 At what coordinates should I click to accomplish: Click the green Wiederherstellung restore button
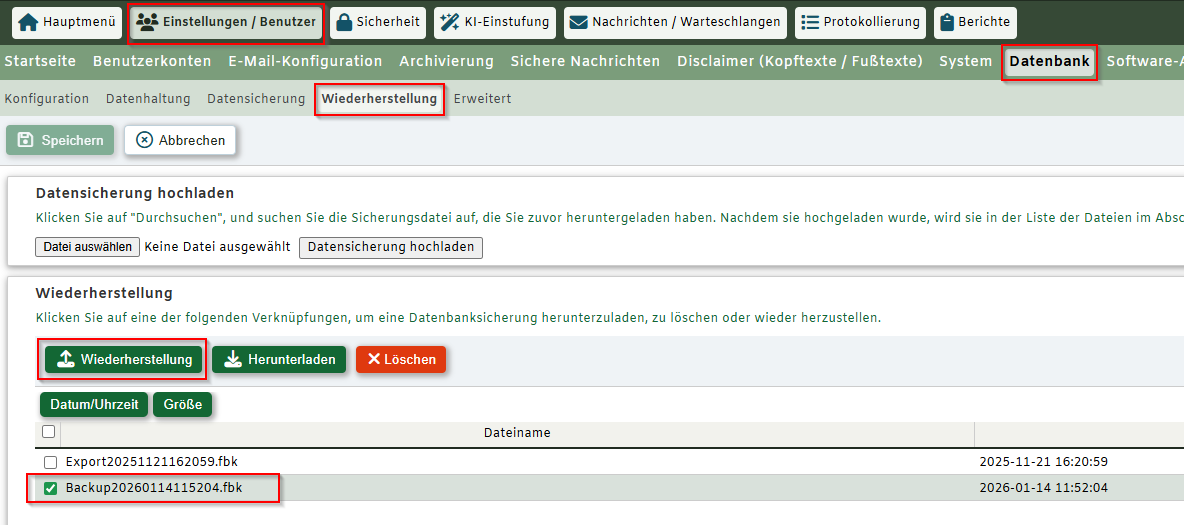point(124,360)
